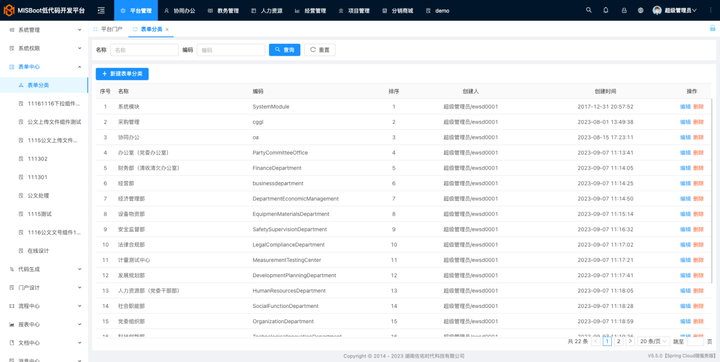The image size is (720, 362).
Task: Expand 文档中心 in the sidebar
Action: [44, 343]
